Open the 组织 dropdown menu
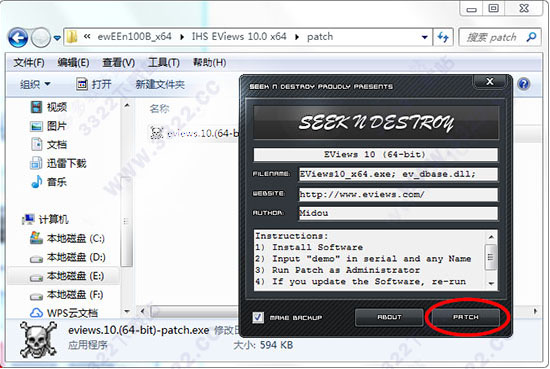This screenshot has height=369, width=550. [35, 84]
